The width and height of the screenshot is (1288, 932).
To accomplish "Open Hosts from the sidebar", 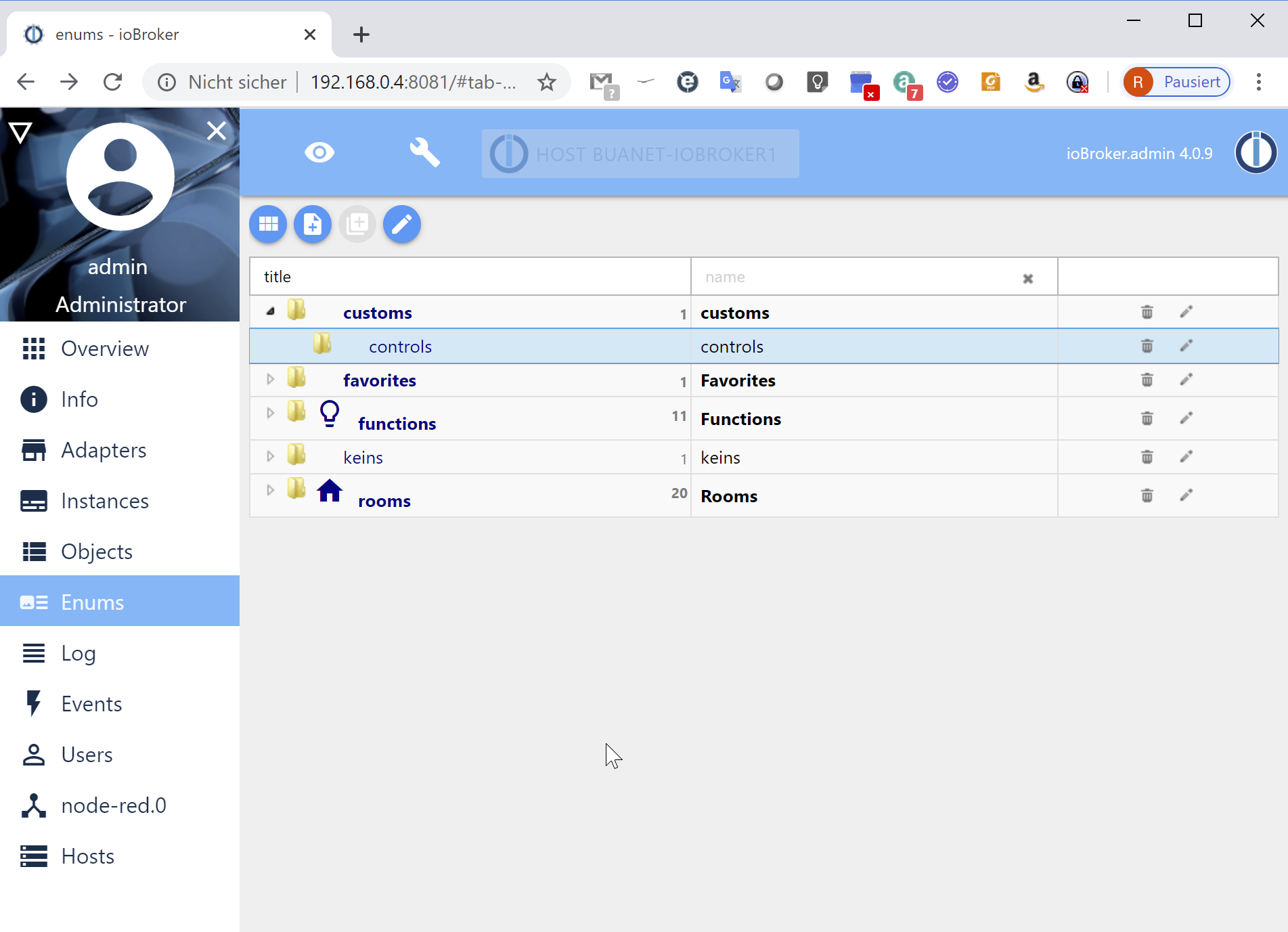I will (87, 856).
